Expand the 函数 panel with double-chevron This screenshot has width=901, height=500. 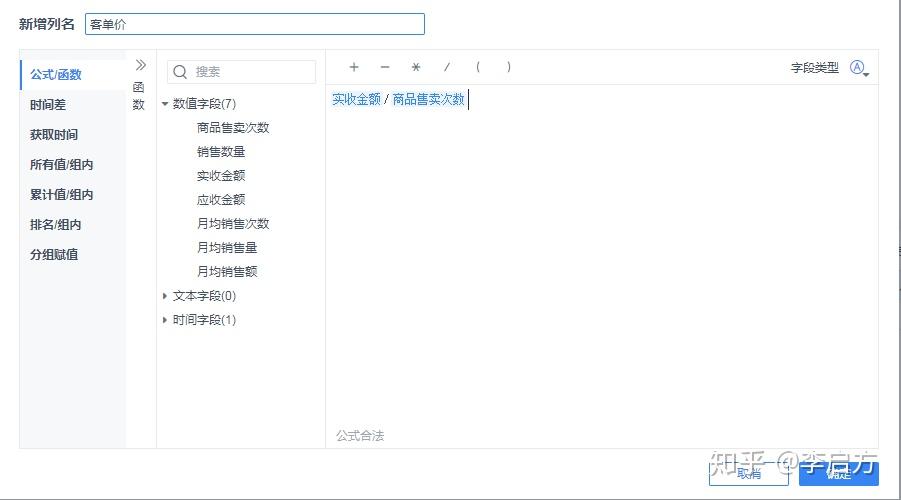click(141, 65)
